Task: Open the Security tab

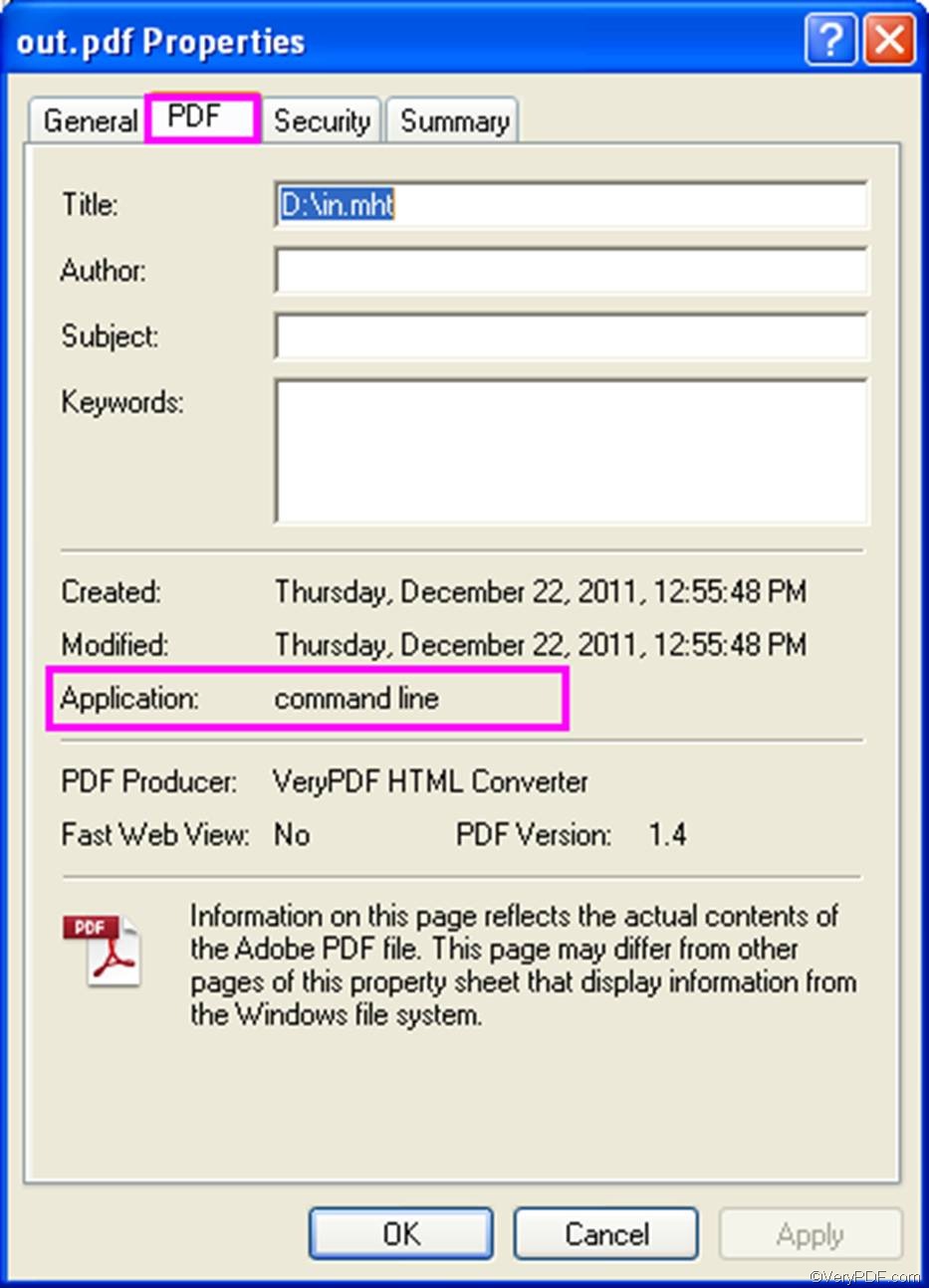Action: (321, 121)
